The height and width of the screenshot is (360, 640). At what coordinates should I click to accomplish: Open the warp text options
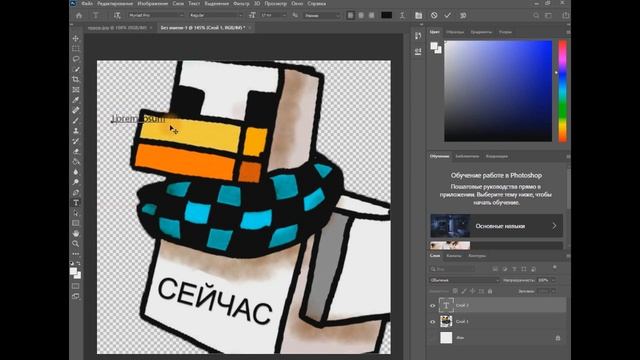click(402, 16)
